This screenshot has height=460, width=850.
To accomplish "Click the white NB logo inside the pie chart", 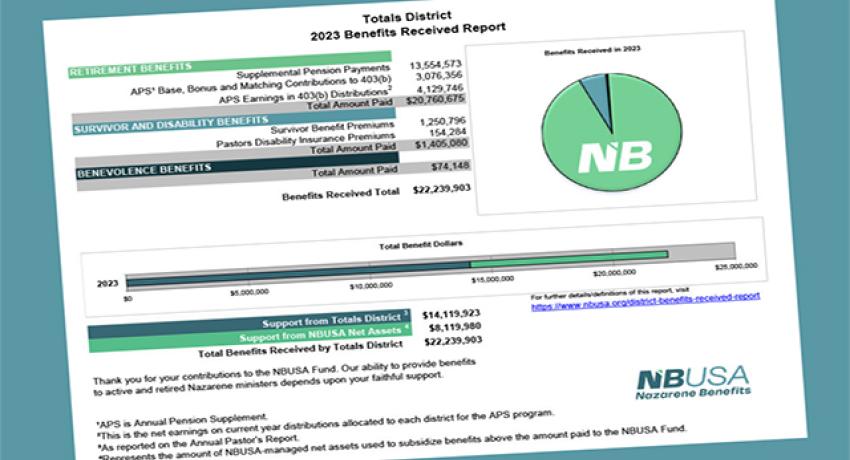I will click(615, 157).
